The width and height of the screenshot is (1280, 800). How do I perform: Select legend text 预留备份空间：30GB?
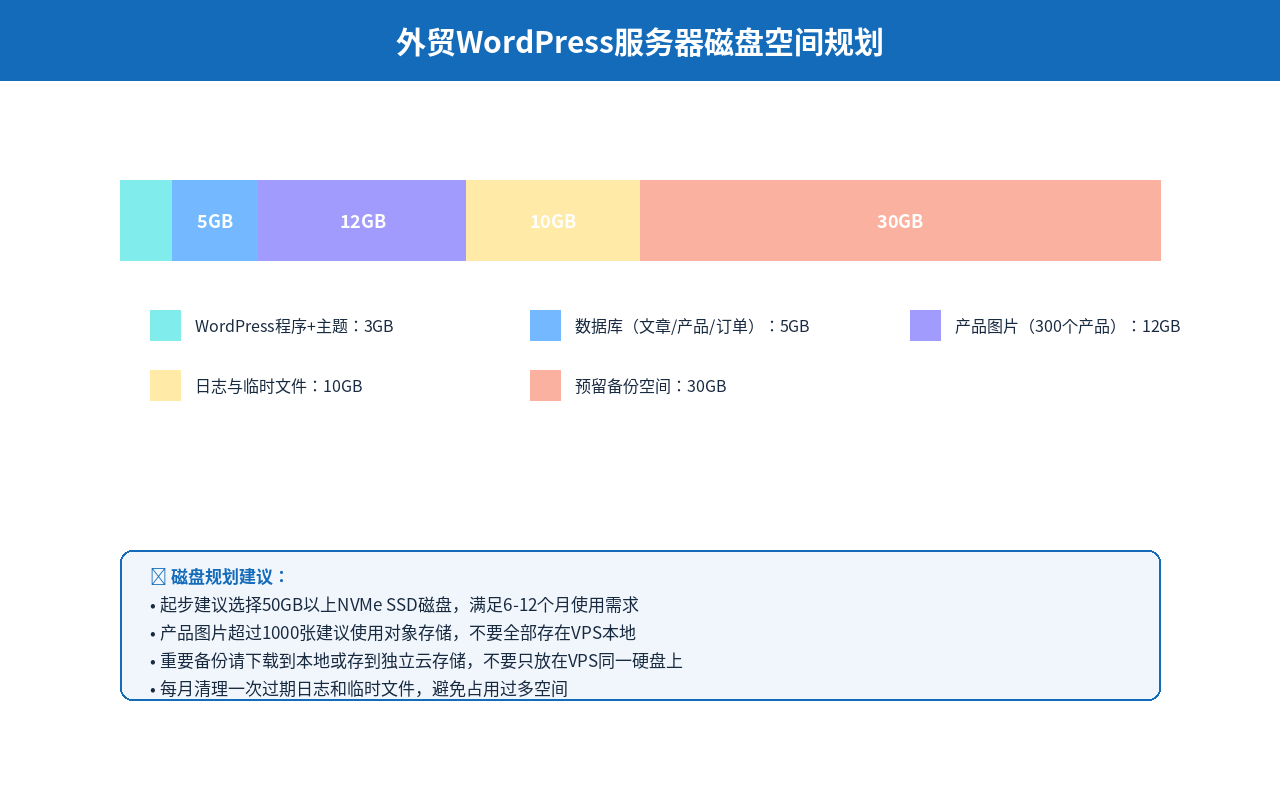(651, 386)
